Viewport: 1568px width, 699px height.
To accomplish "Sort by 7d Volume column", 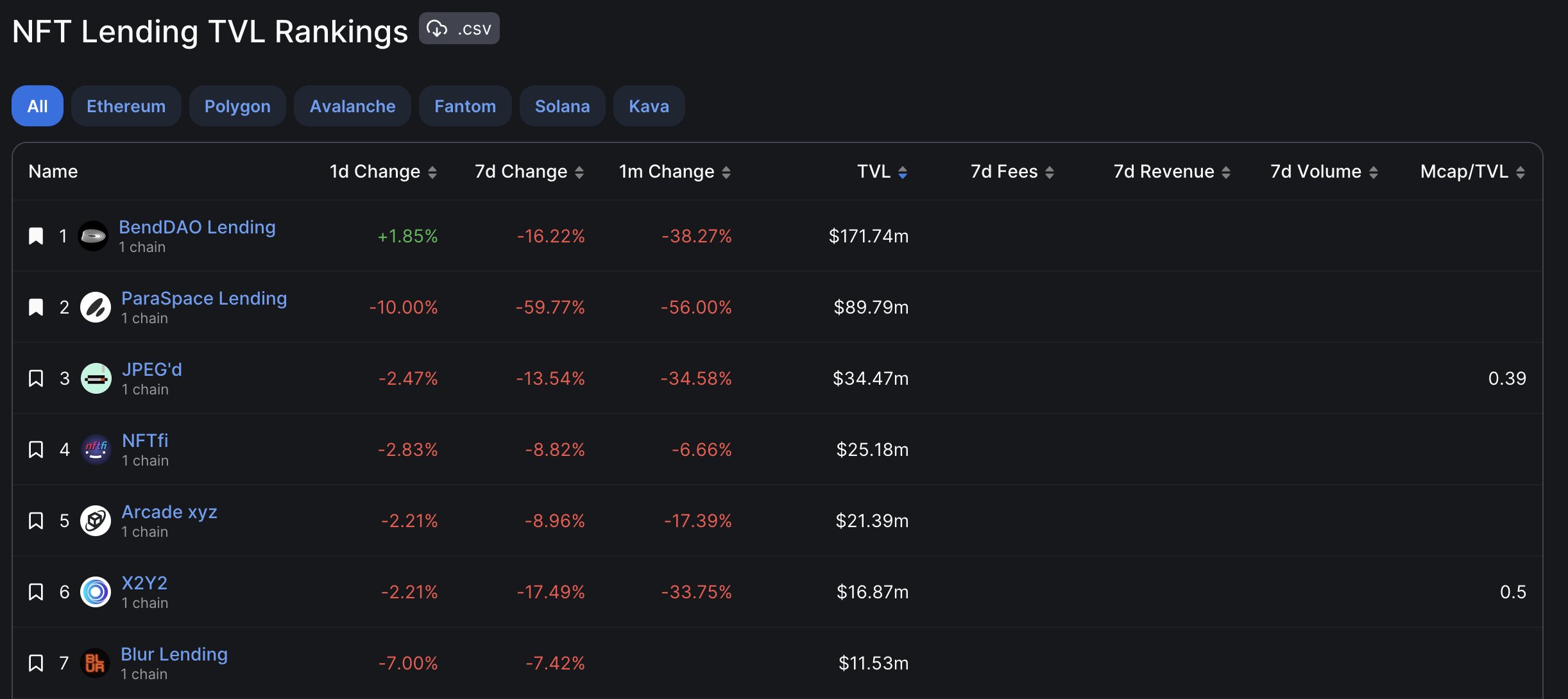I will [x=1324, y=171].
